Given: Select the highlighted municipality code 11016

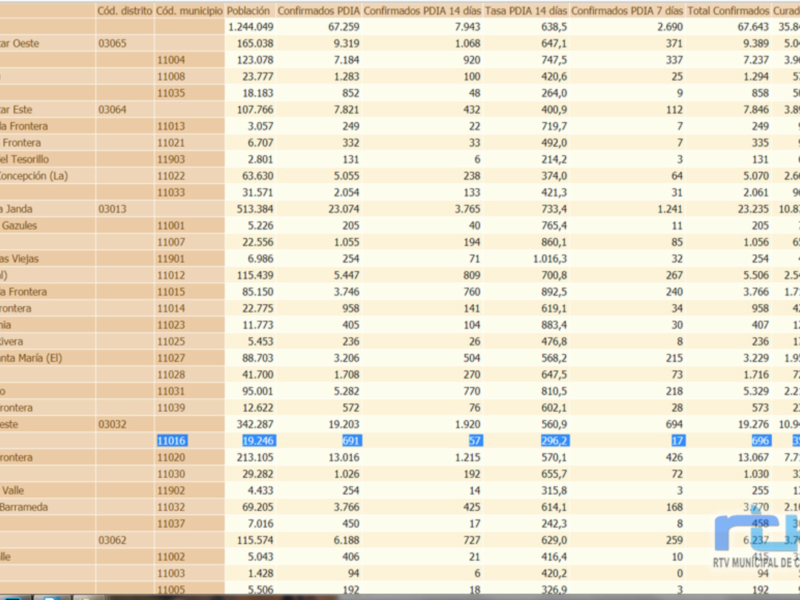Looking at the screenshot, I should click(173, 440).
